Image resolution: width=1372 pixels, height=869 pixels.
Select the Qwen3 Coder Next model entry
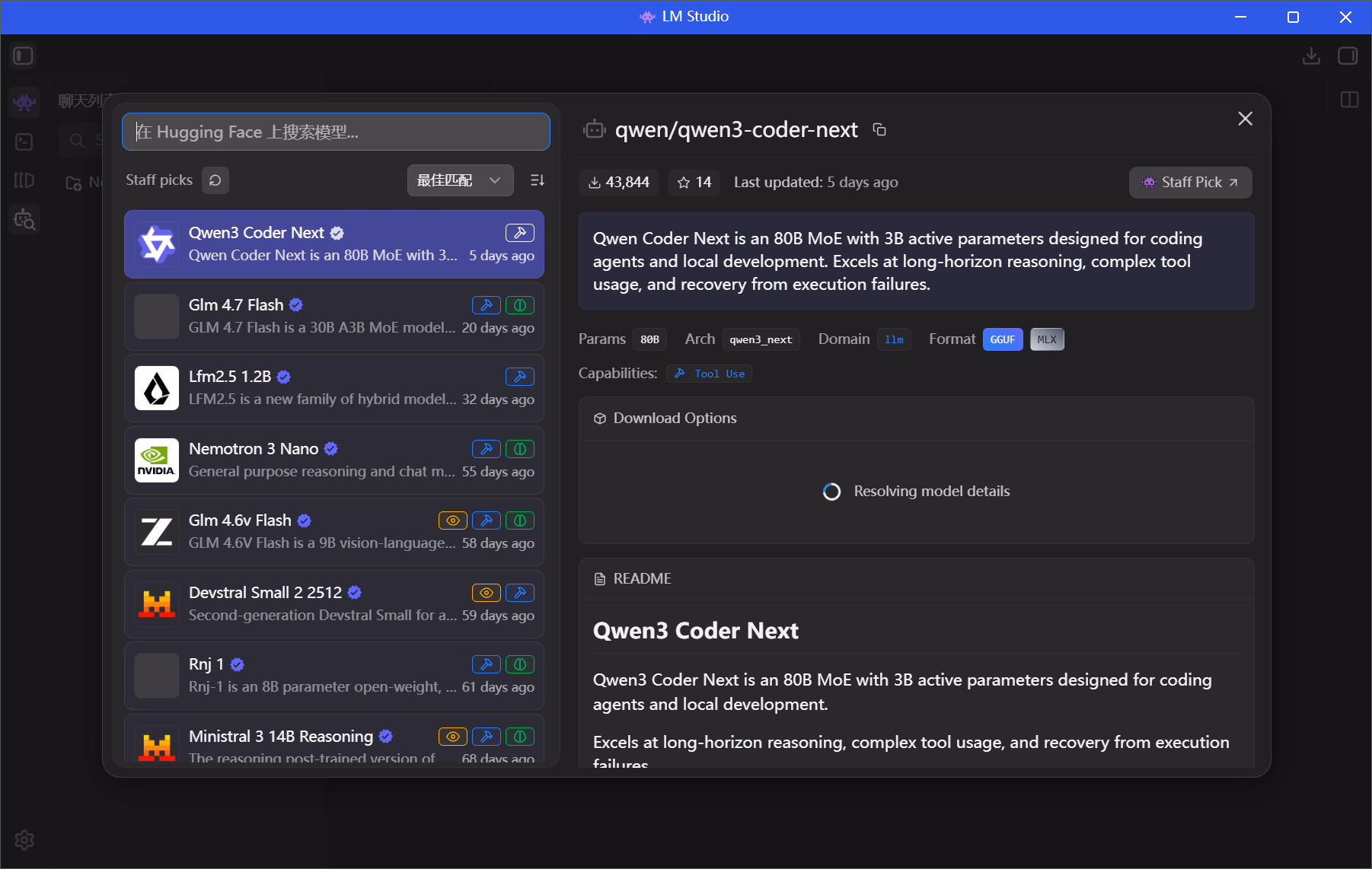334,244
